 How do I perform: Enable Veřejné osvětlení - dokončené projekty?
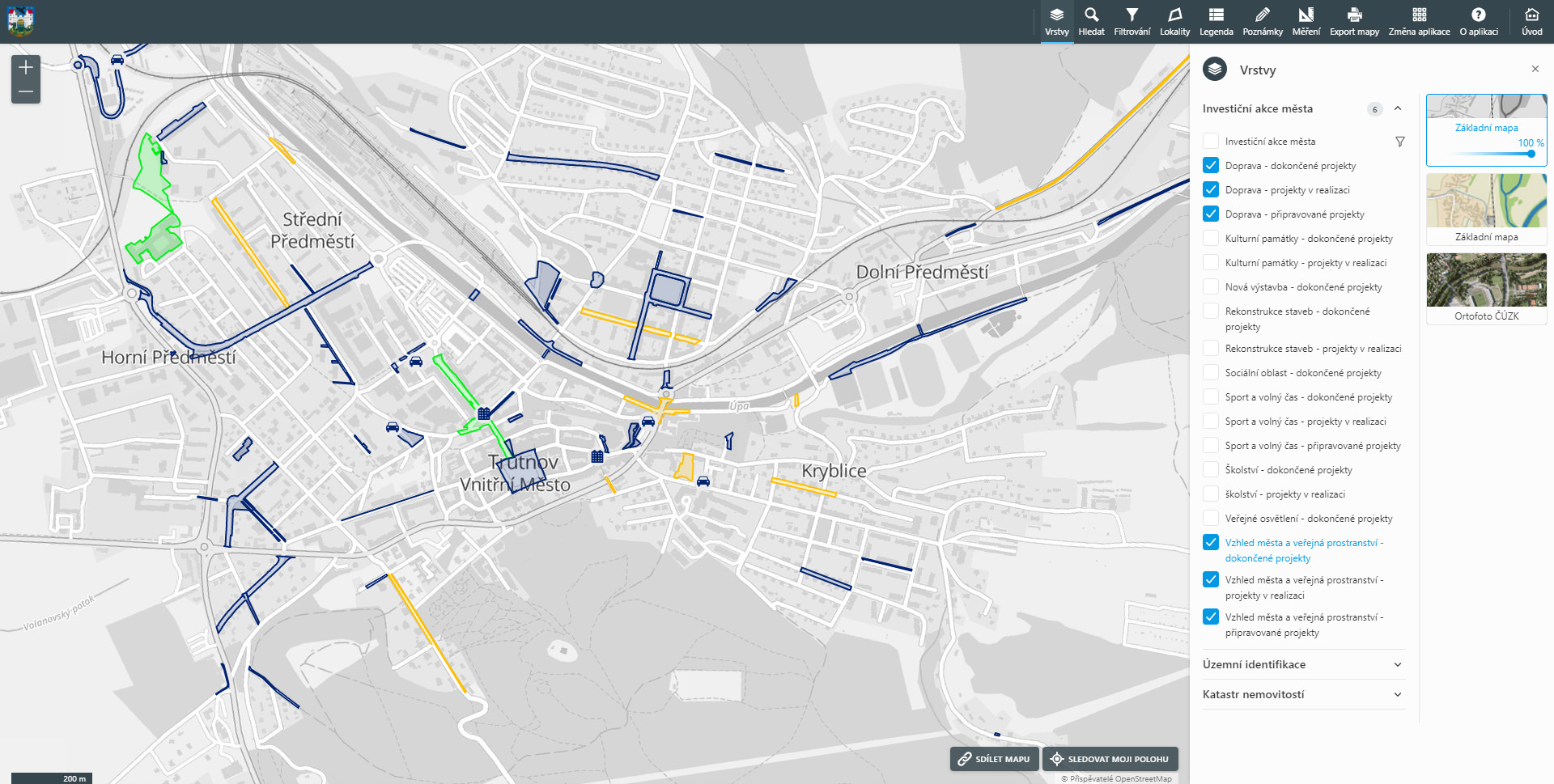tap(1211, 518)
